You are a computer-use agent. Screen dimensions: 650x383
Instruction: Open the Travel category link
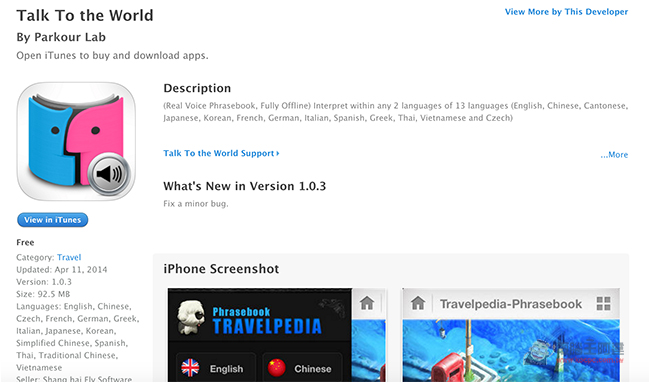click(x=69, y=257)
